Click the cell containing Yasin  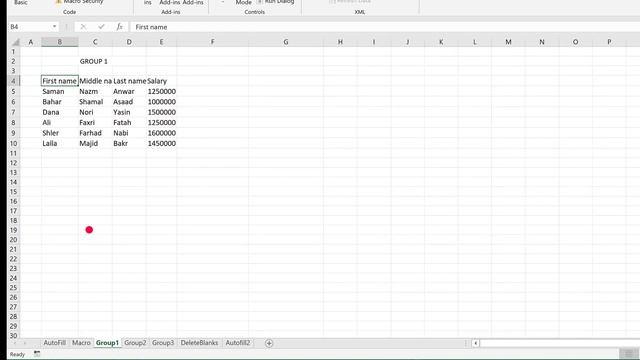(x=129, y=112)
